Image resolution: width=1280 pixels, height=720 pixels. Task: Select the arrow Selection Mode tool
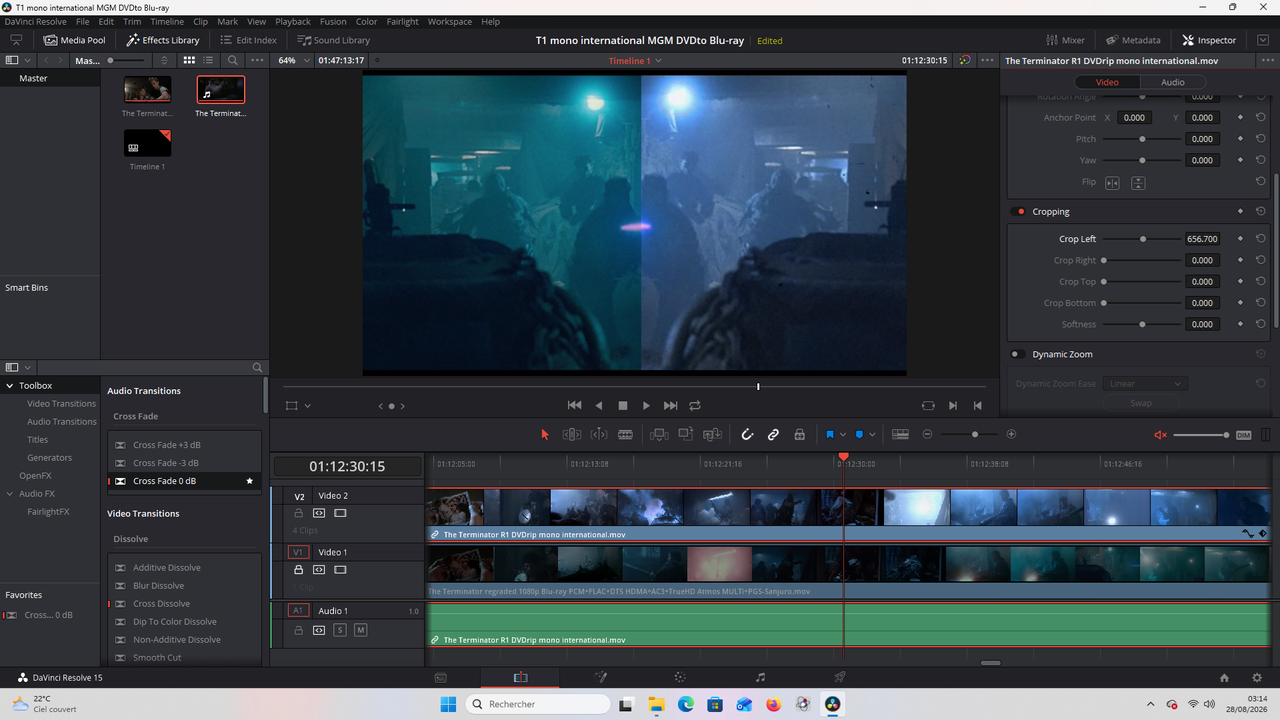[x=545, y=434]
